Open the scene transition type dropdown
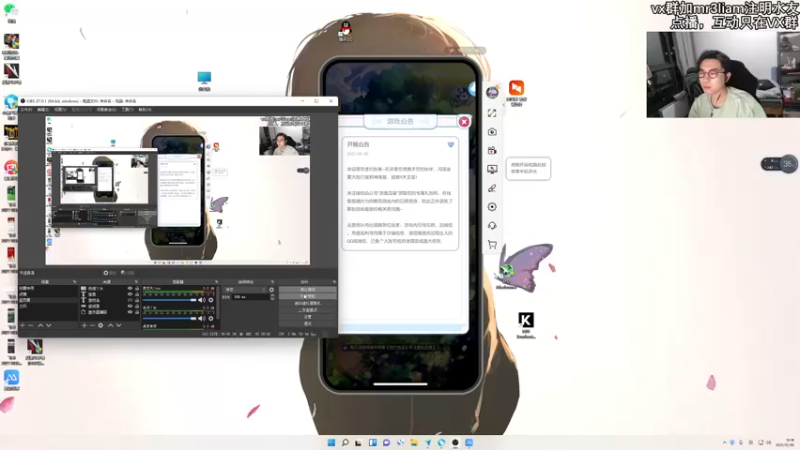 click(x=245, y=290)
